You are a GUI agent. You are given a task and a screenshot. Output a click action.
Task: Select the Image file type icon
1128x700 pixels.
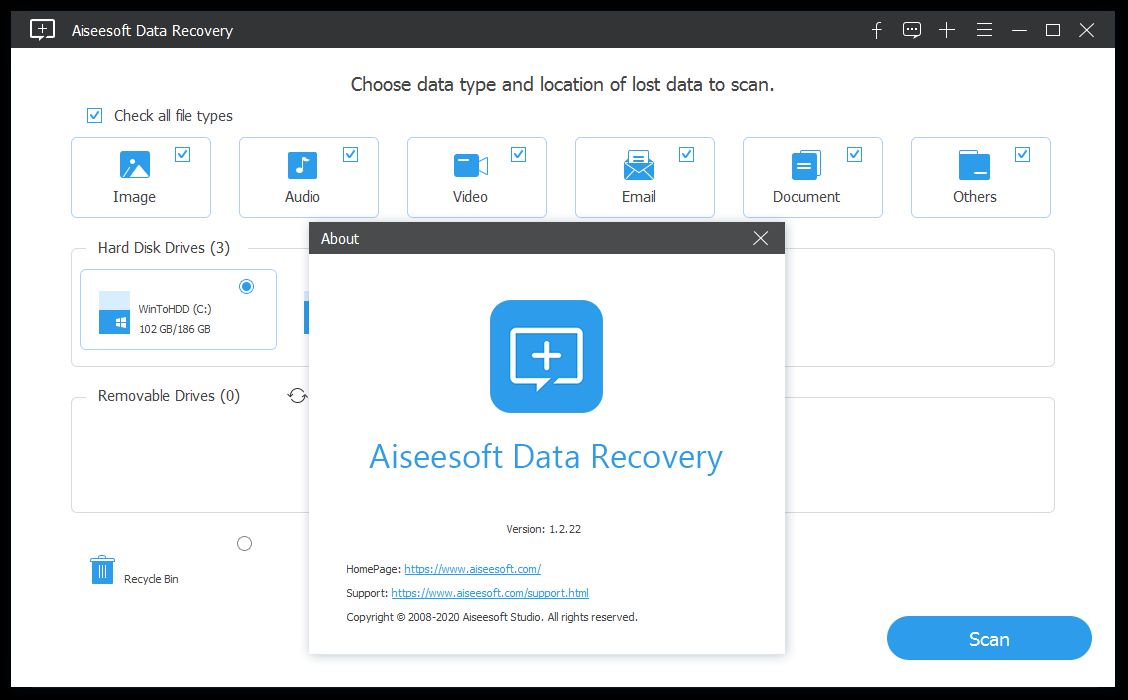(135, 165)
